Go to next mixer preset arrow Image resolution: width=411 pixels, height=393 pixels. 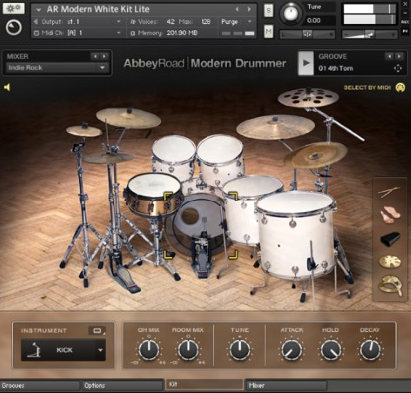point(105,56)
